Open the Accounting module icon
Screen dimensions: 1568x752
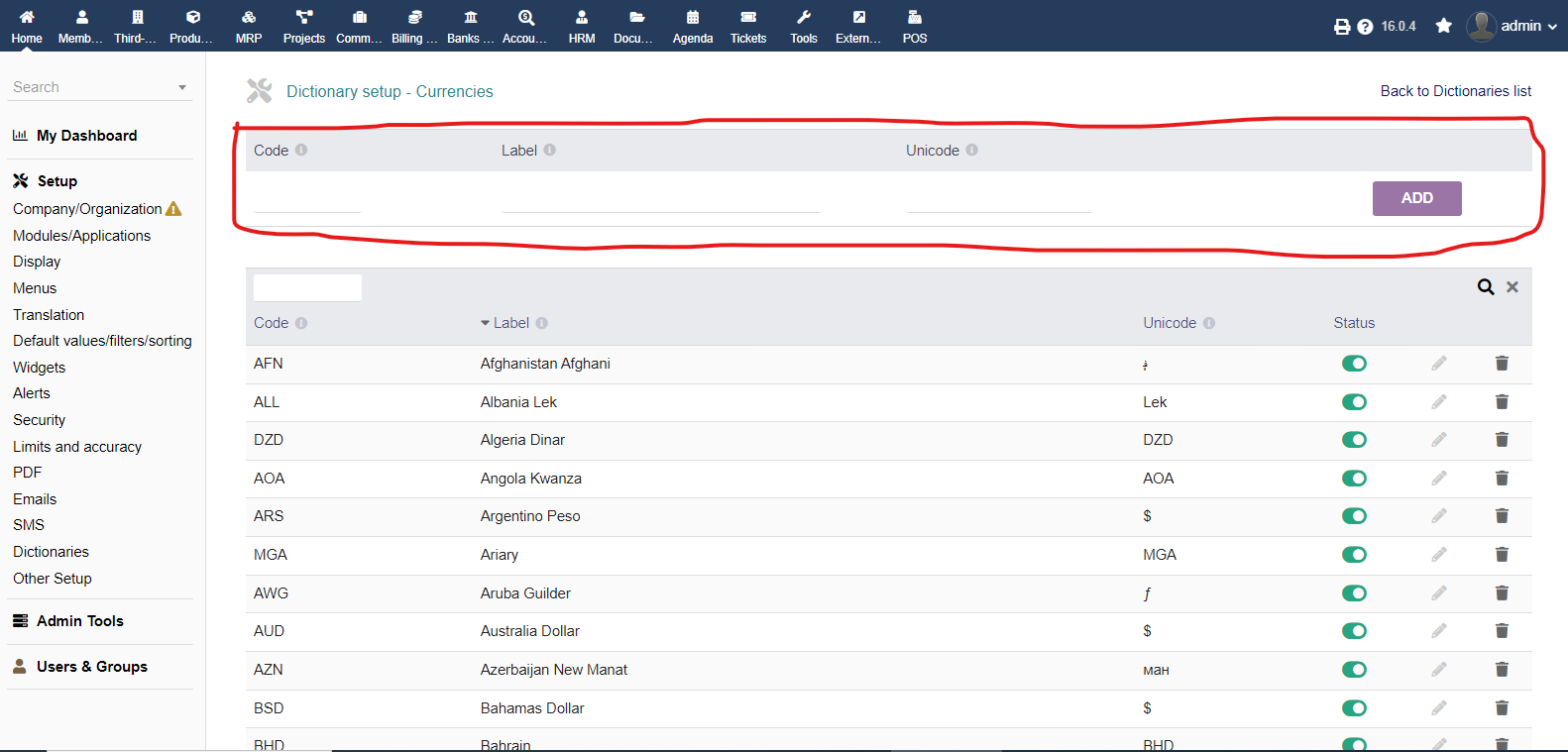526,17
